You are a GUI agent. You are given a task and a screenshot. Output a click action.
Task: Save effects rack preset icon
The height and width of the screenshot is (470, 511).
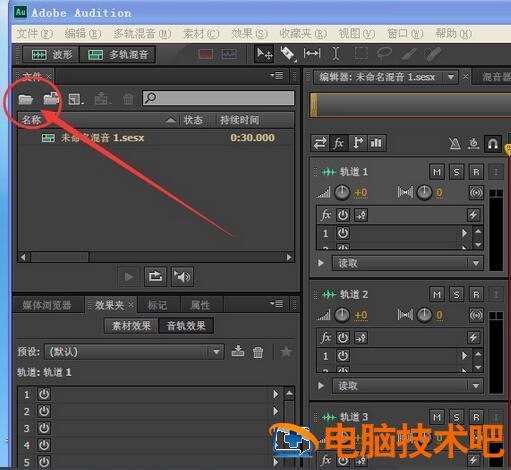tap(238, 351)
